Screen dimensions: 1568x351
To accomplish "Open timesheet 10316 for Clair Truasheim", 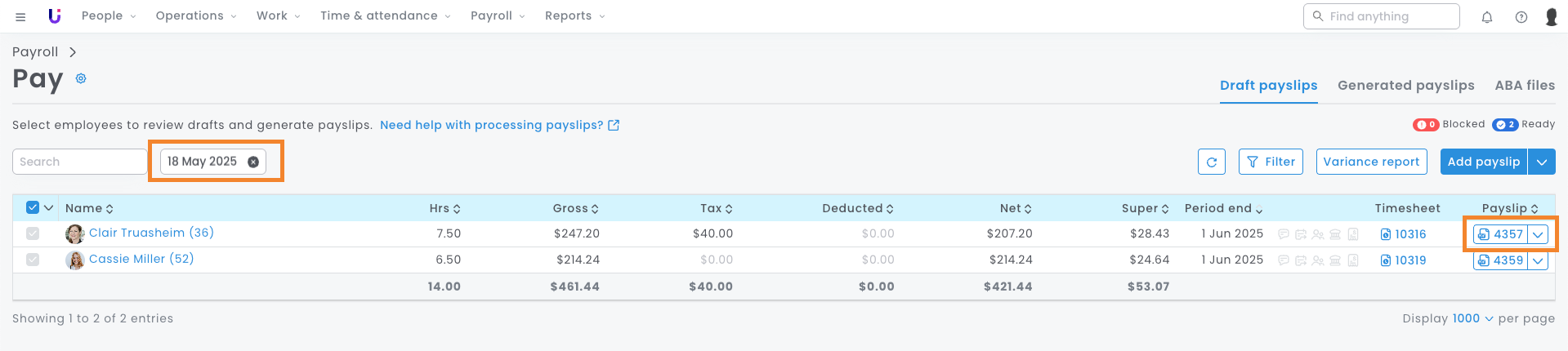I will click(1403, 234).
